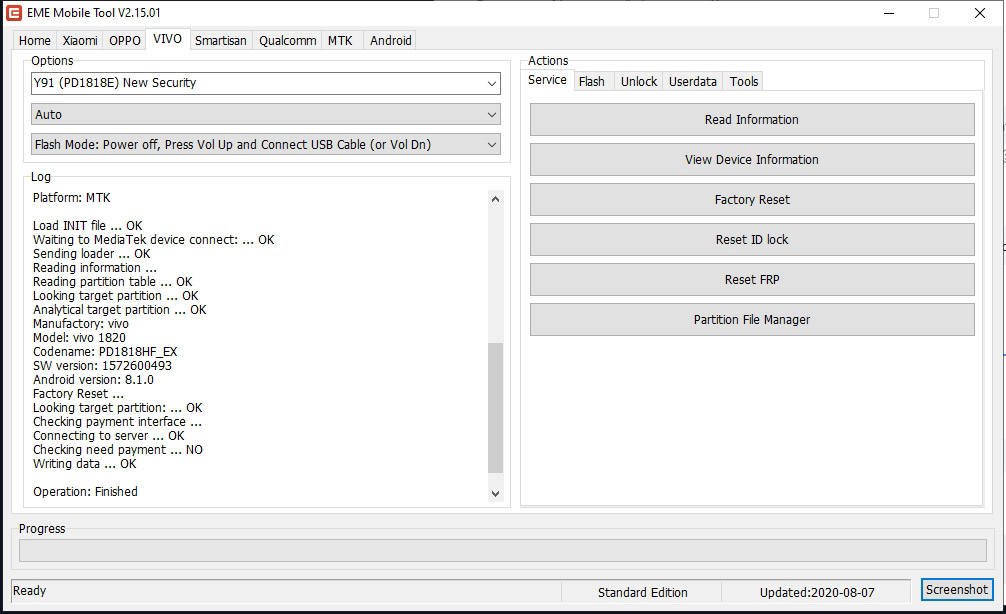Click the log scrollbar thumb
Screen dimensions: 1006x614
click(495, 407)
